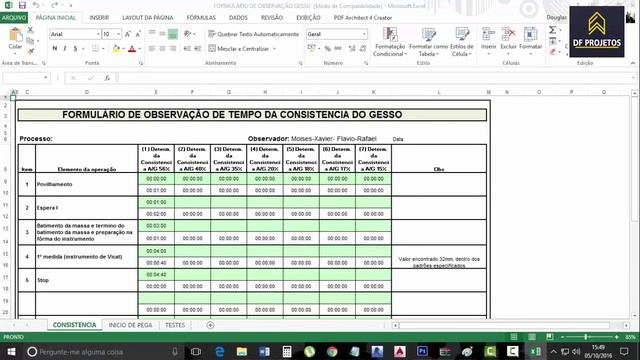This screenshot has width=640, height=360.
Task: Toggle top vertical alignment
Action: point(152,34)
